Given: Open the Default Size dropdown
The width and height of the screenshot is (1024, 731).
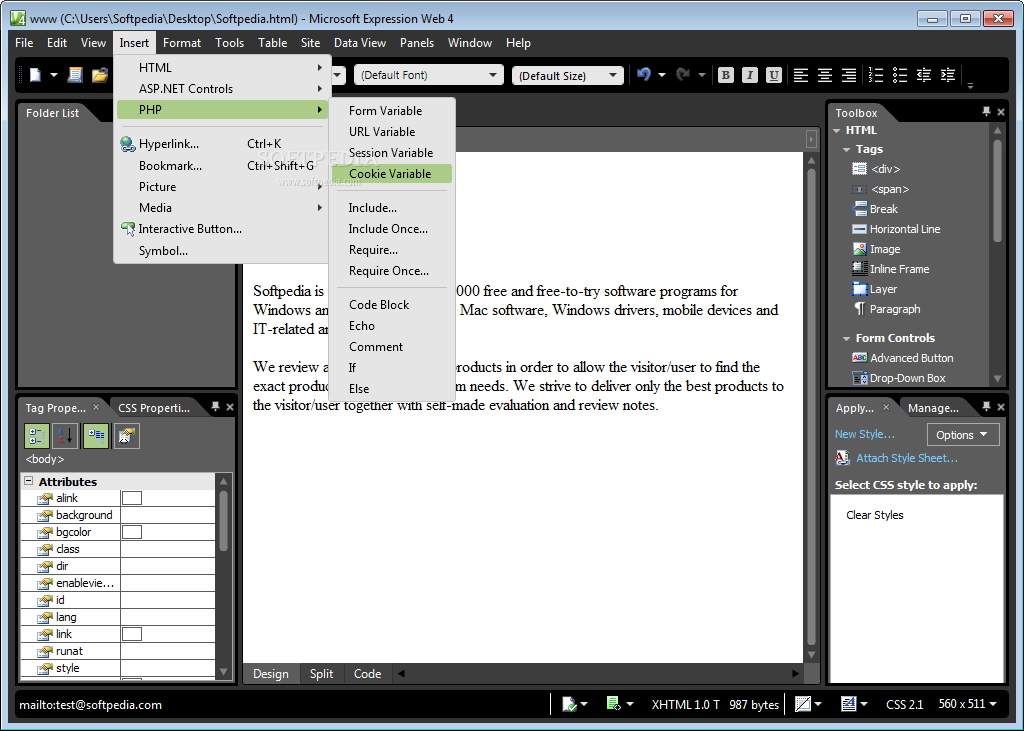Looking at the screenshot, I should (x=613, y=75).
